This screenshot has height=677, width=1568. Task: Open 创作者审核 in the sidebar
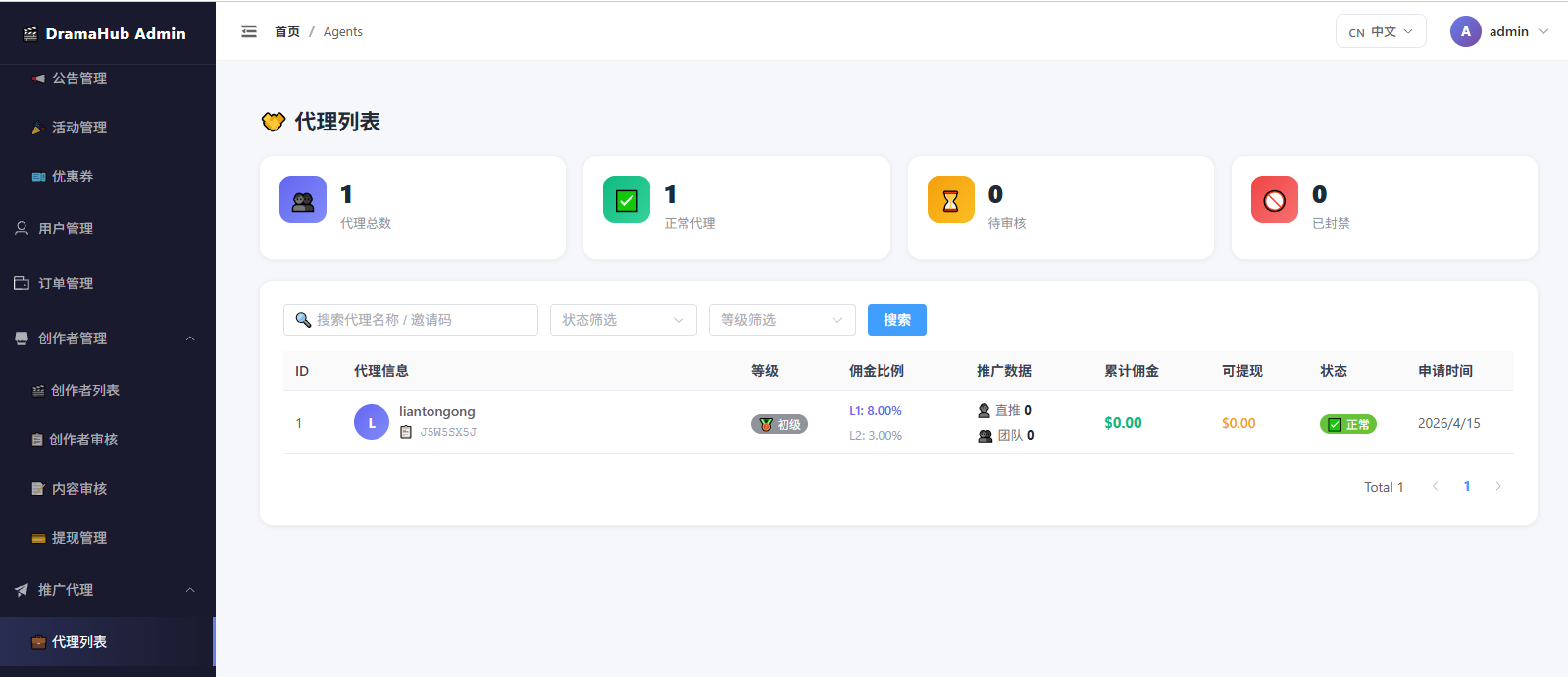point(108,440)
